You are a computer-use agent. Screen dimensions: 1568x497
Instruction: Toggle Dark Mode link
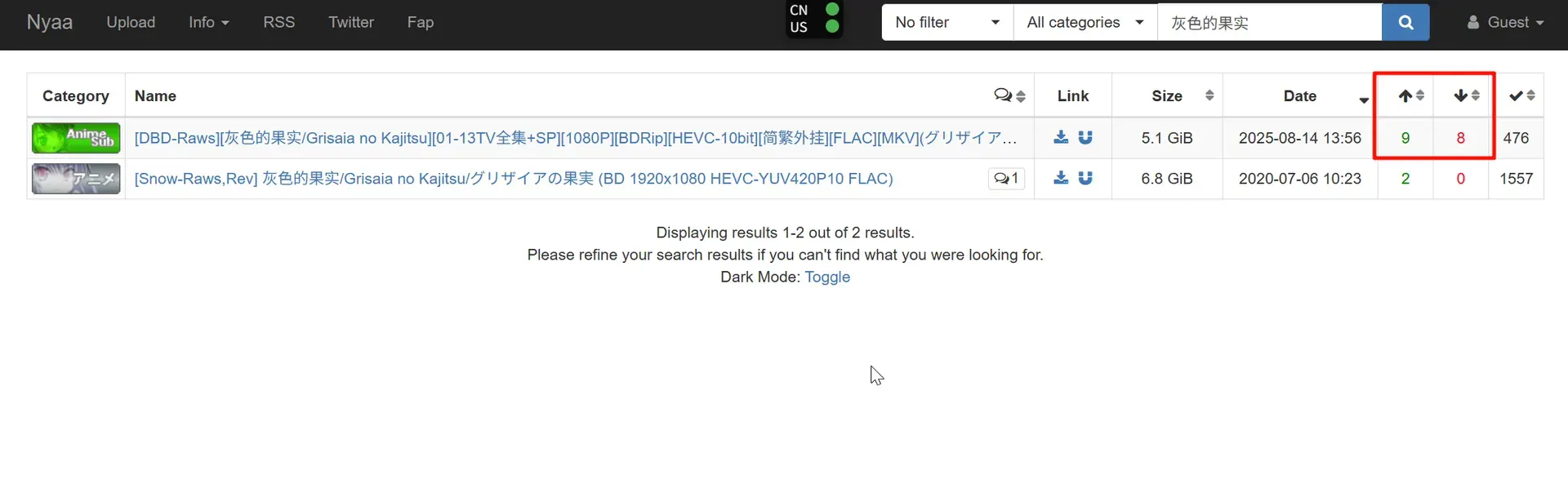827,277
